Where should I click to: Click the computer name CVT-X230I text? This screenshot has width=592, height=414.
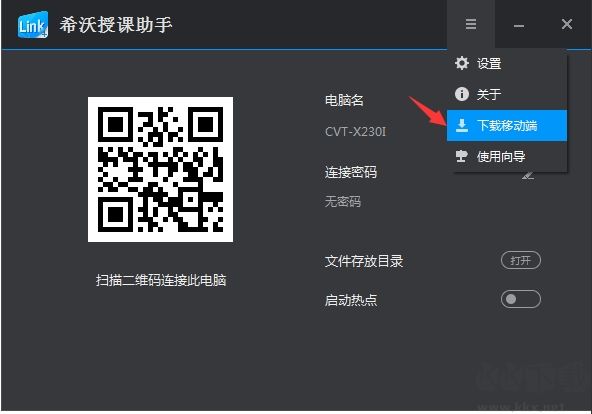pyautogui.click(x=356, y=132)
